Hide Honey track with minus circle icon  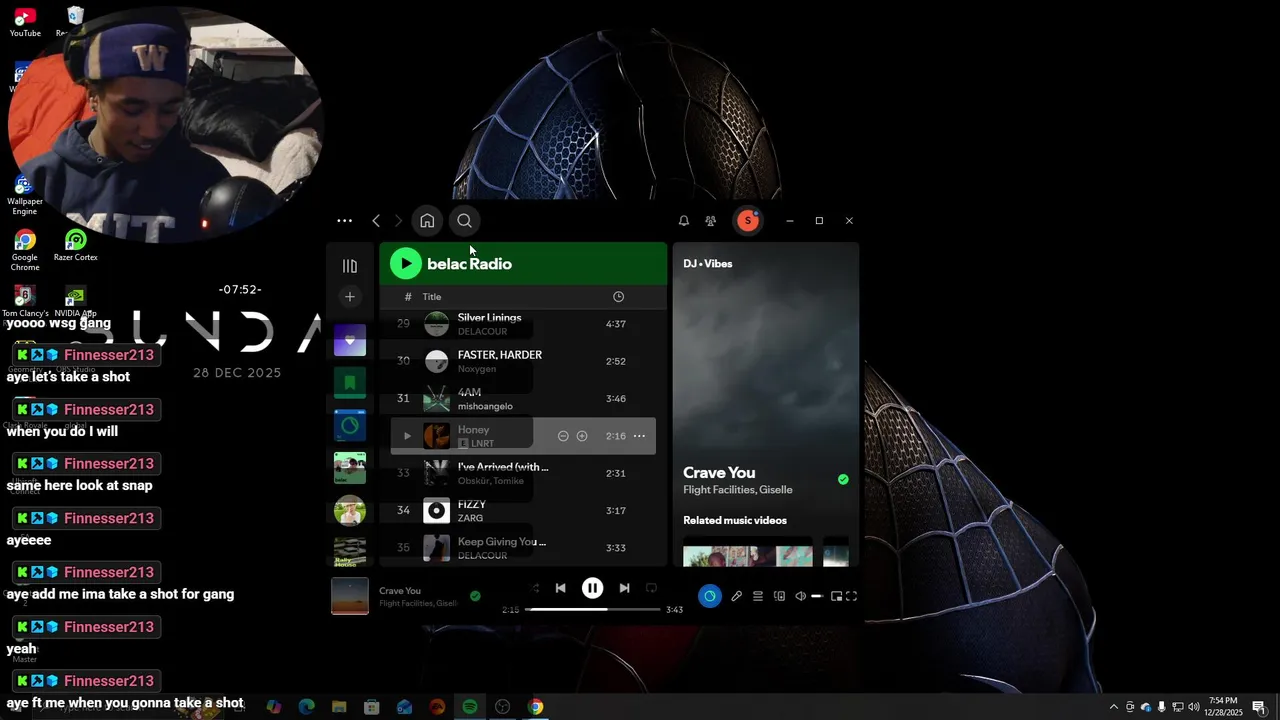pos(563,436)
